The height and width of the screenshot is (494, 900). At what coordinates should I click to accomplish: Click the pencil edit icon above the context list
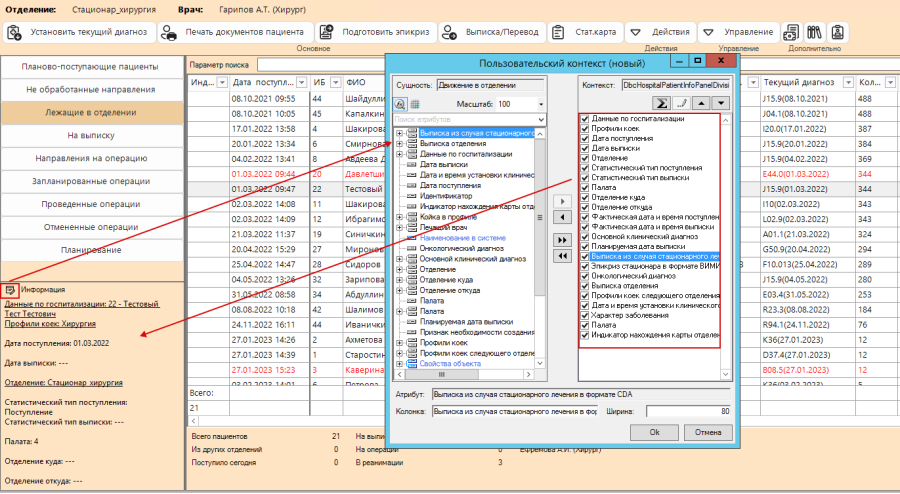(x=681, y=103)
